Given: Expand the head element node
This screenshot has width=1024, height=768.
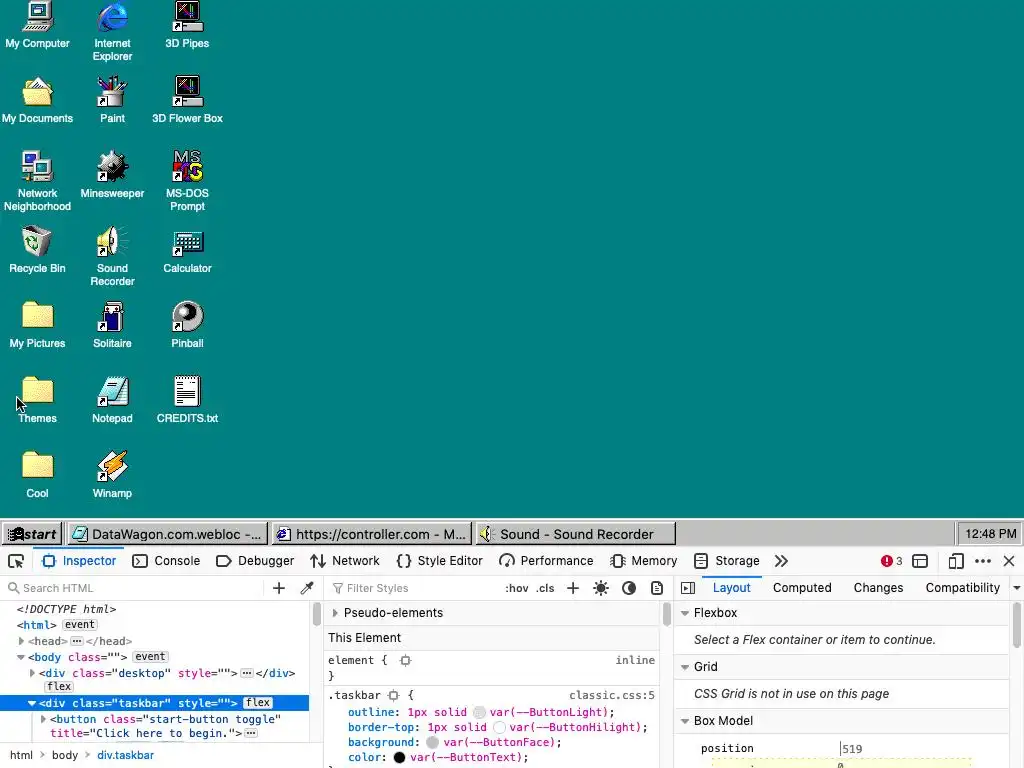Looking at the screenshot, I should pos(21,641).
